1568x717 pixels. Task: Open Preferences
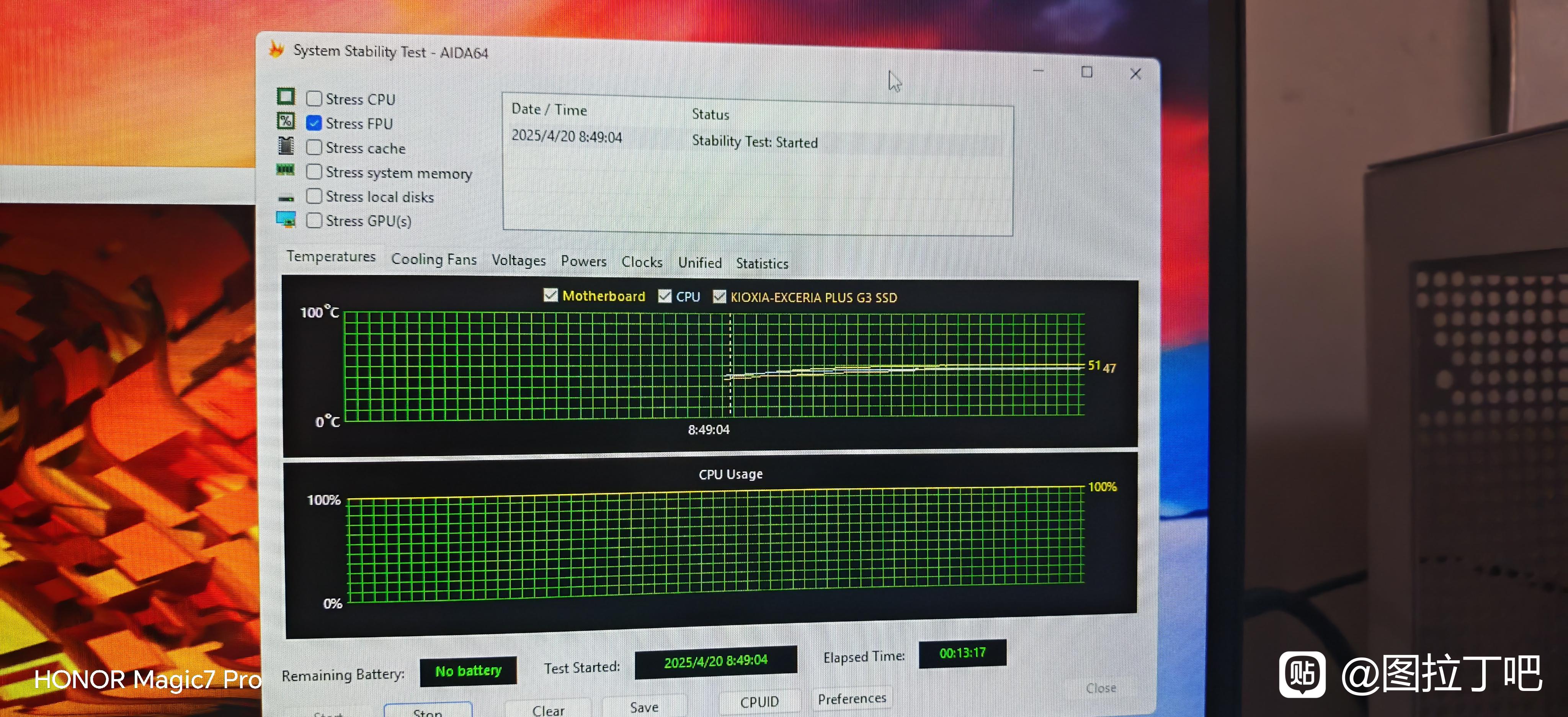pyautogui.click(x=851, y=699)
